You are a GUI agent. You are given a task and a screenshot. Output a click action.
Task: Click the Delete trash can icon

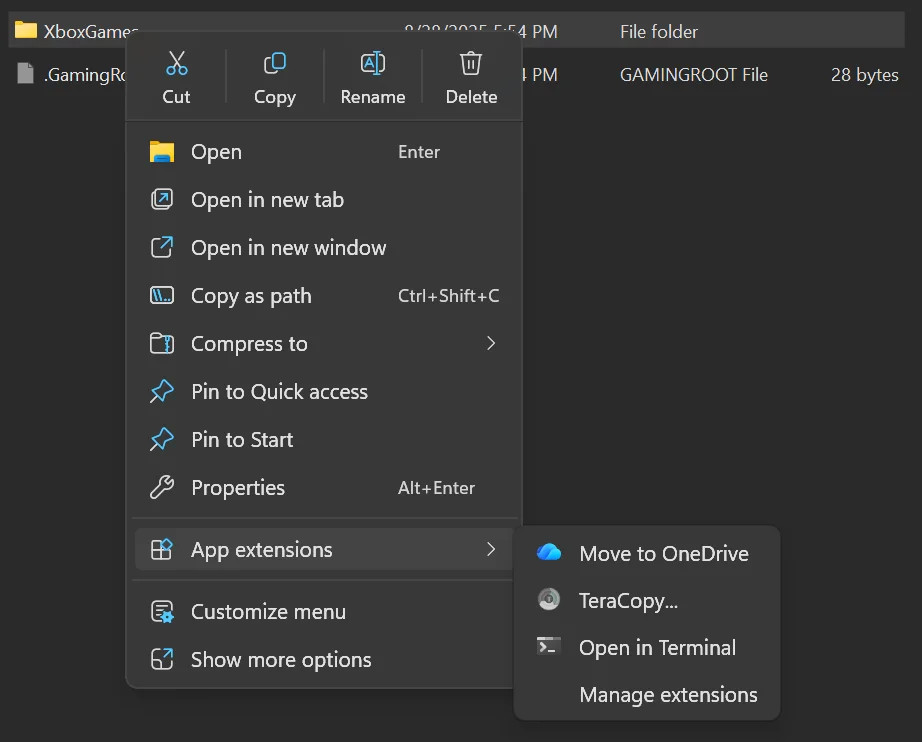[x=470, y=63]
